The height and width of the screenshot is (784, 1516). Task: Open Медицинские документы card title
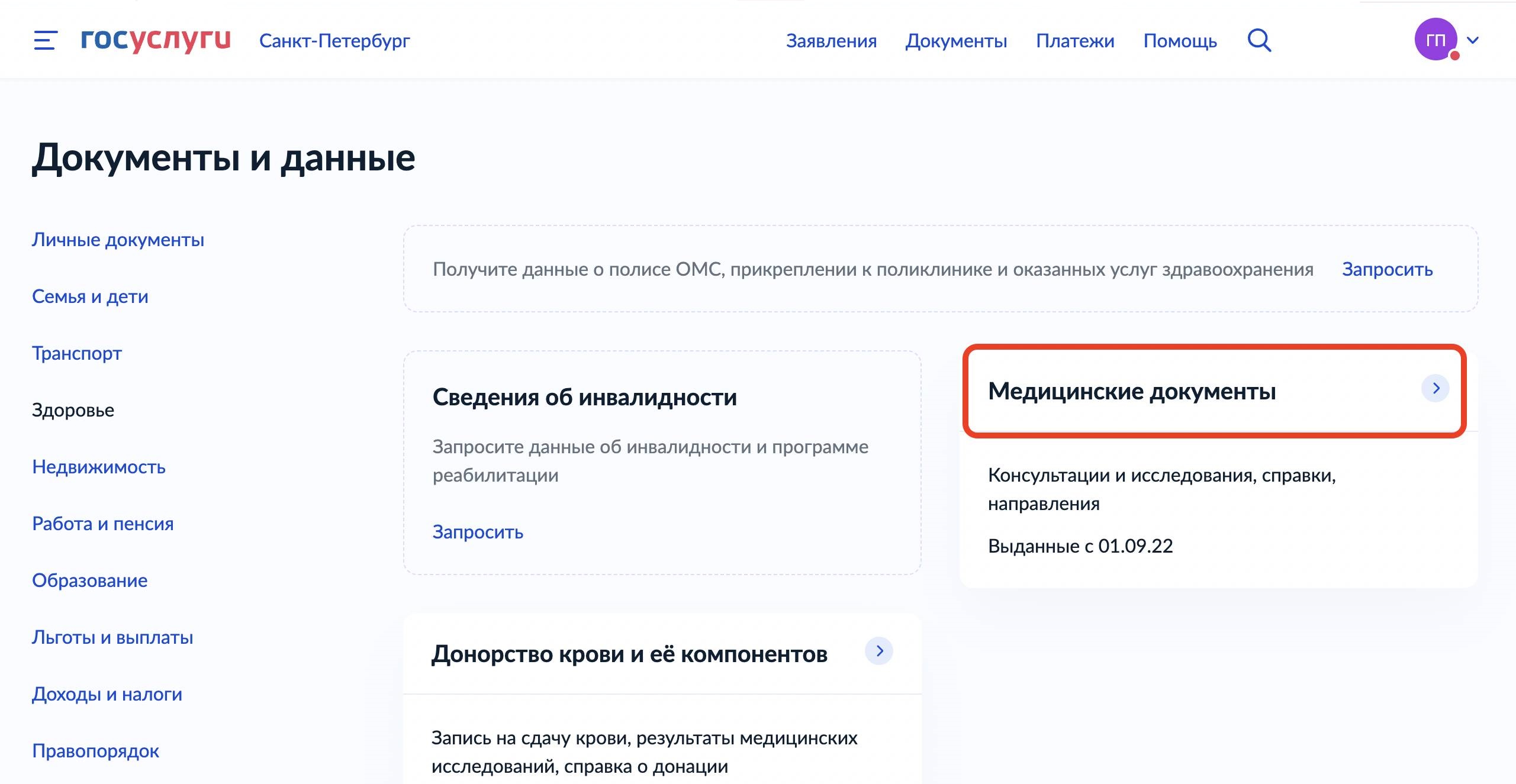[x=1132, y=392]
